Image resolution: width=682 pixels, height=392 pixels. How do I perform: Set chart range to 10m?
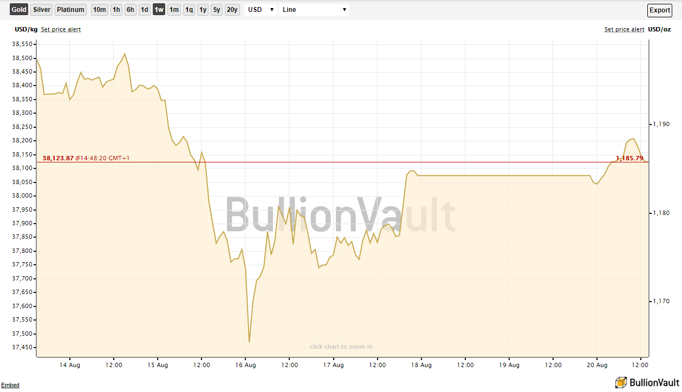[99, 10]
